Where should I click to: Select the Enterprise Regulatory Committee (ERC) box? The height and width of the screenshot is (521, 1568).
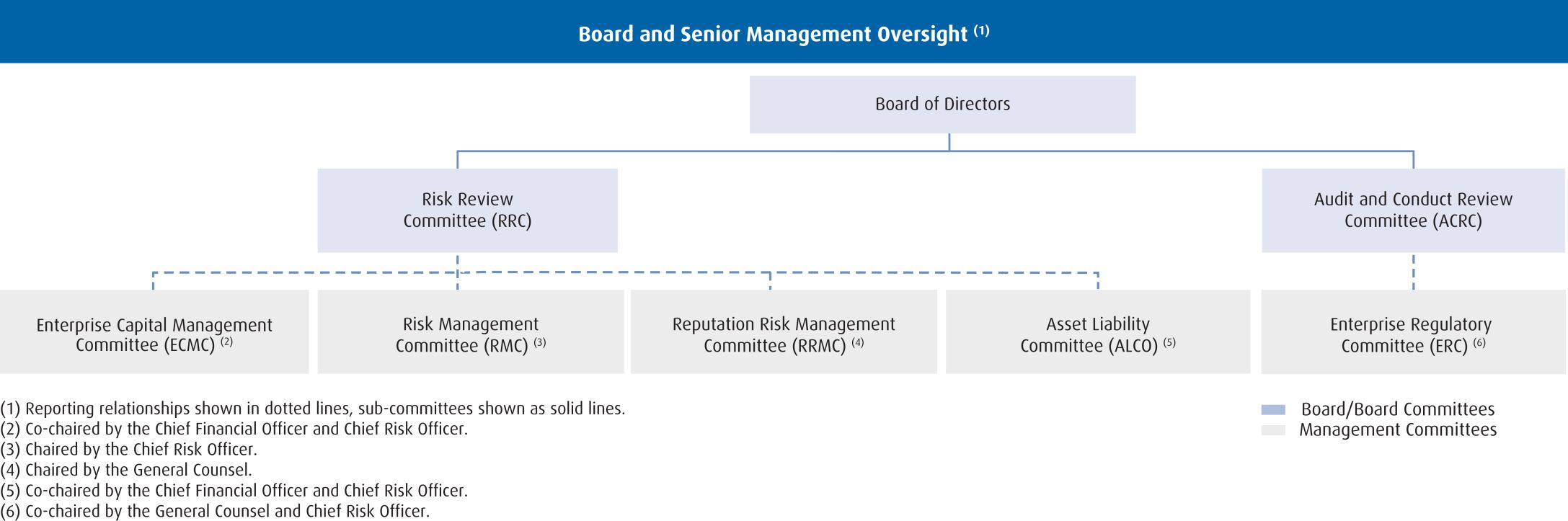pos(1412,333)
